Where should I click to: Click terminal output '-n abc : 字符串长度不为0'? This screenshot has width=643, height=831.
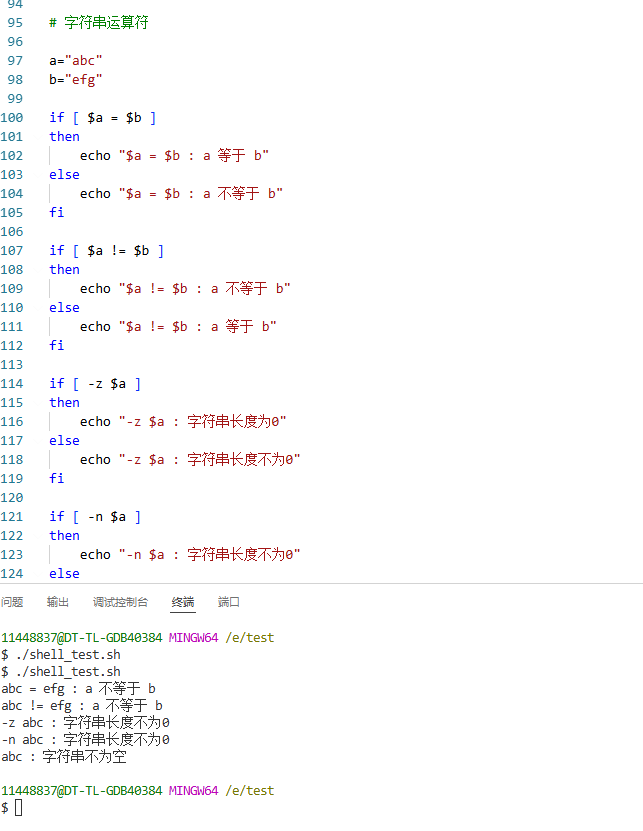click(85, 740)
